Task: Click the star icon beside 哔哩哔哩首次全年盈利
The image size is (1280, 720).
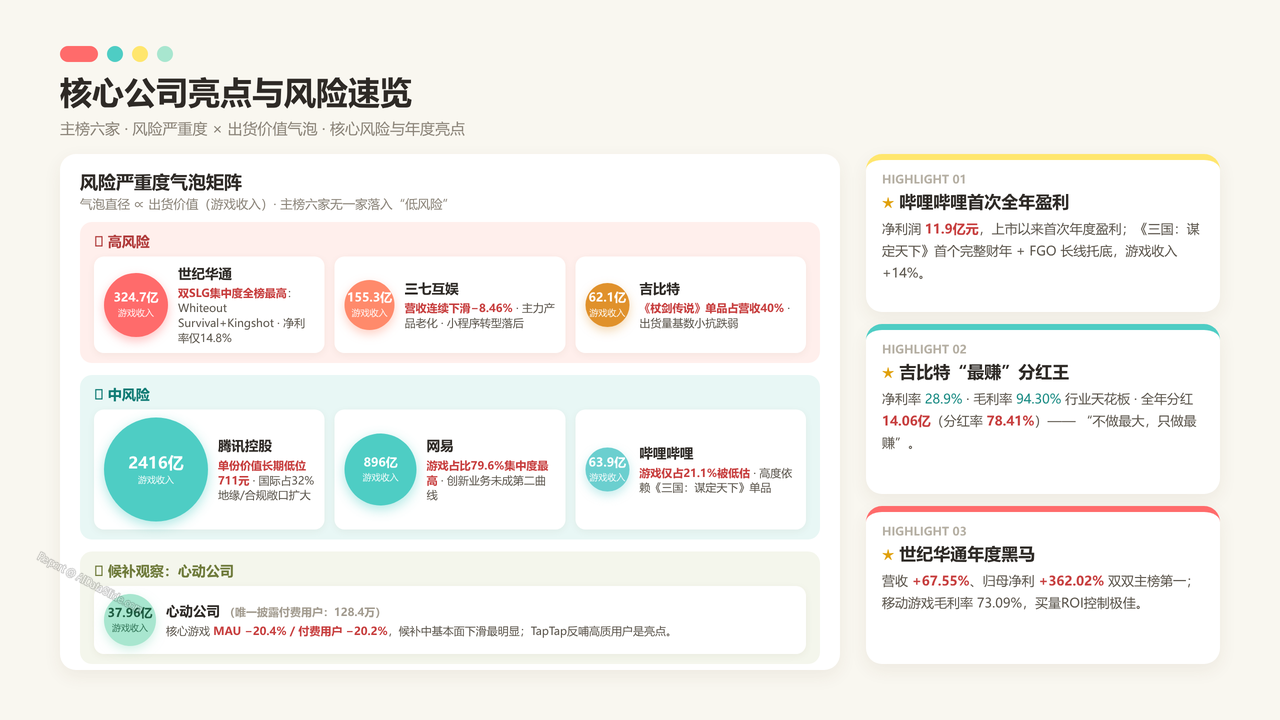Action: tap(888, 202)
